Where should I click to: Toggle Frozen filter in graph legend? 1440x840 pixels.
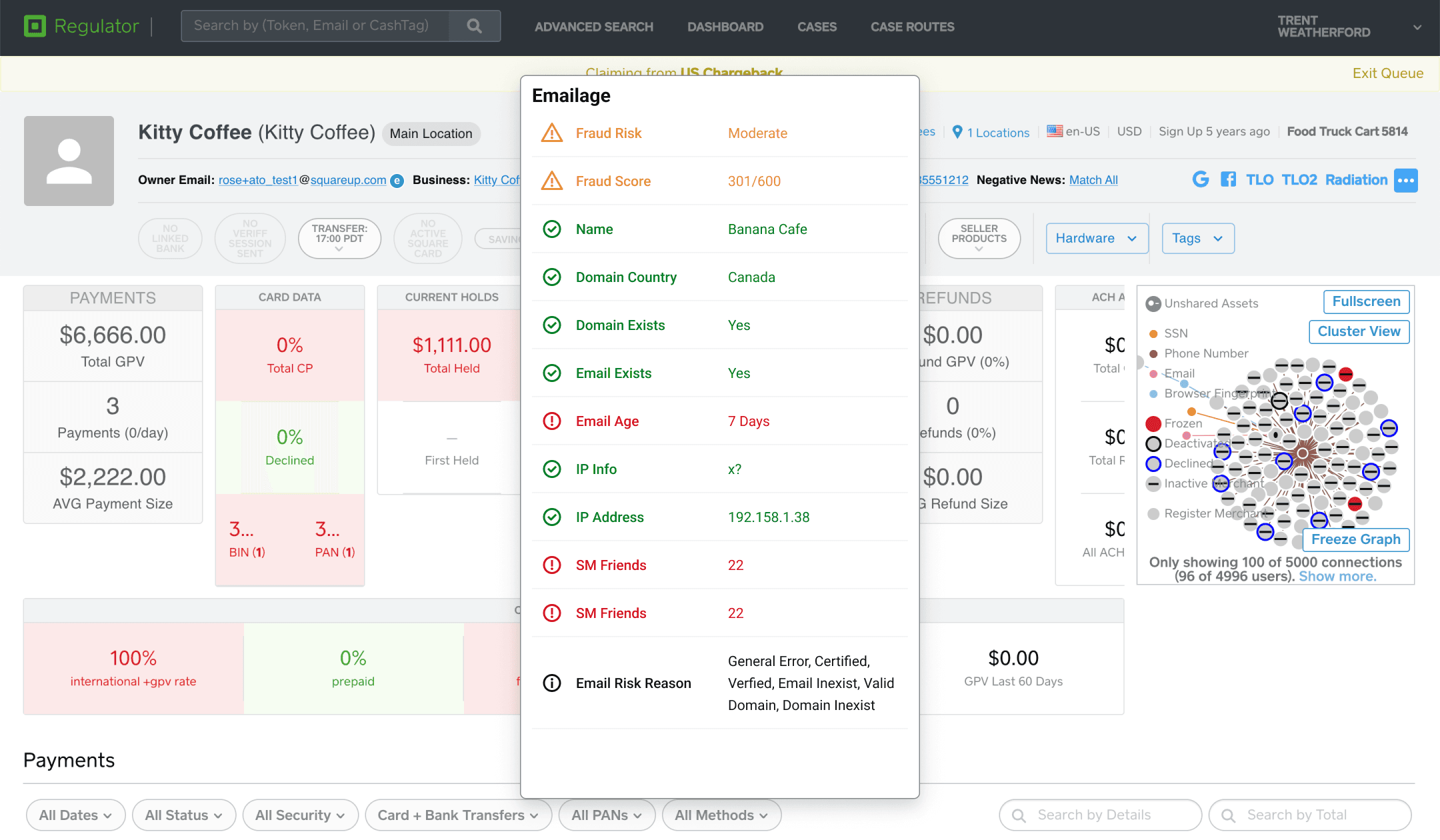point(1153,423)
